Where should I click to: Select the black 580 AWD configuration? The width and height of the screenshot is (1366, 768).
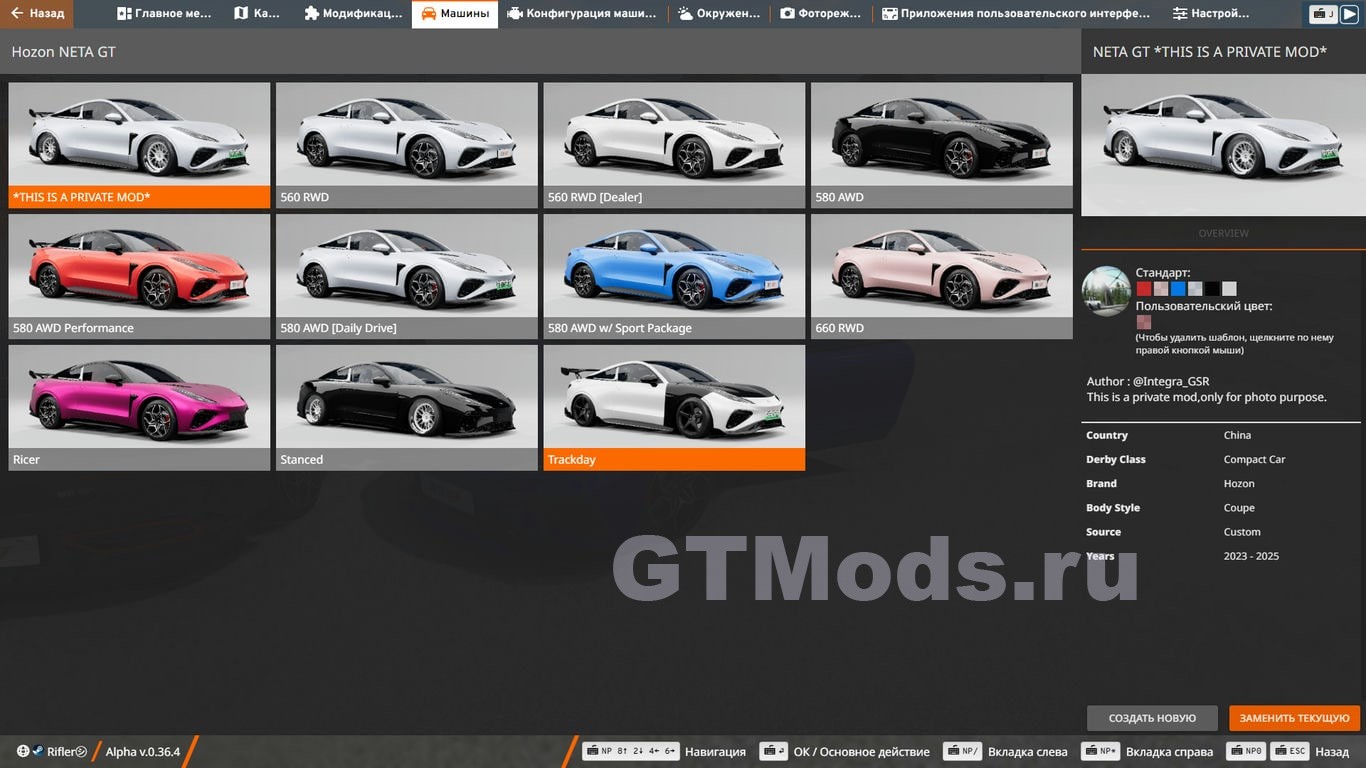[941, 145]
